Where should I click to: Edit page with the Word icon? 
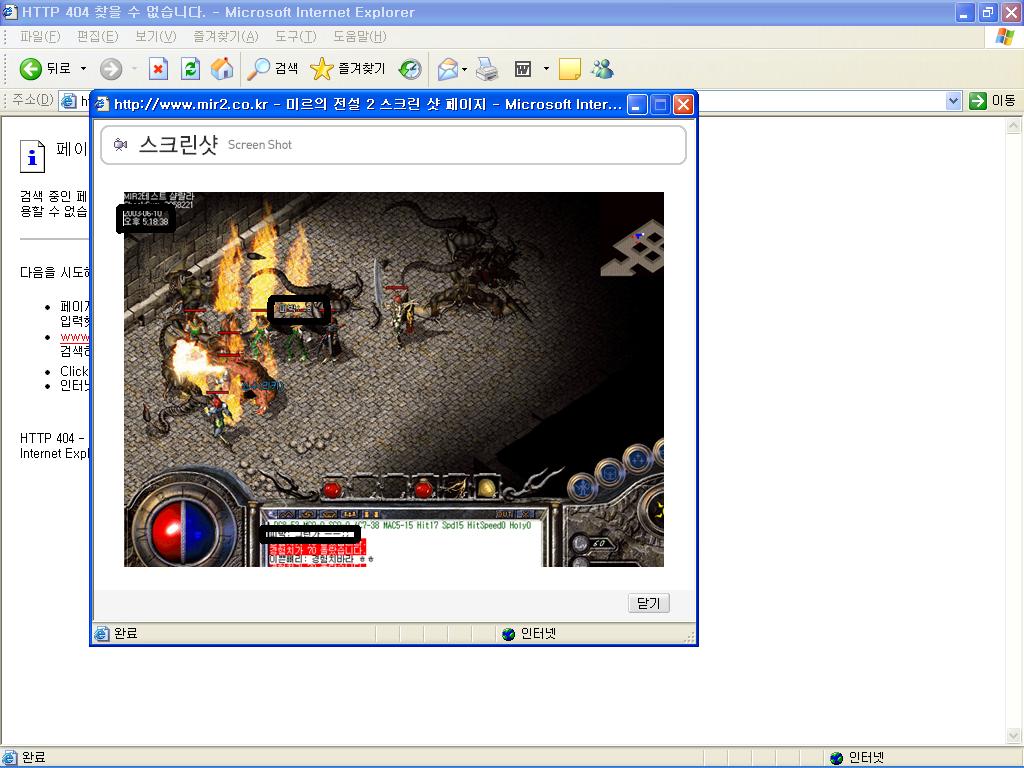point(523,69)
